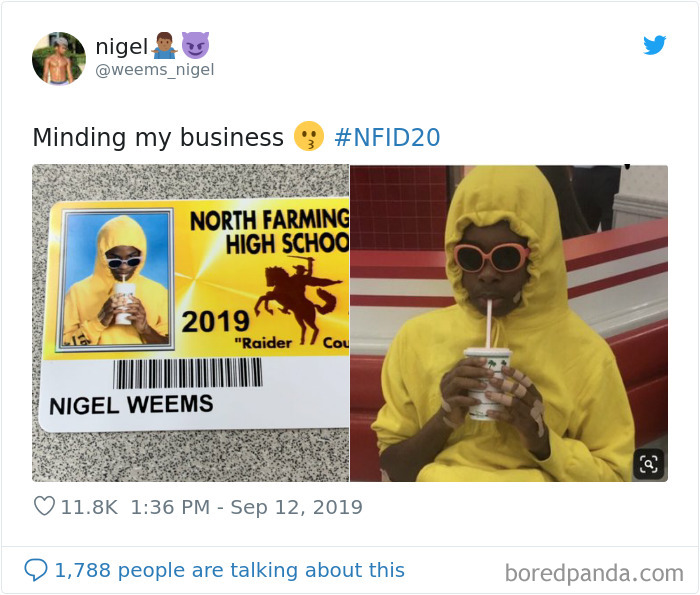
Task: Click the Minding my business tweet text
Action: (x=158, y=137)
